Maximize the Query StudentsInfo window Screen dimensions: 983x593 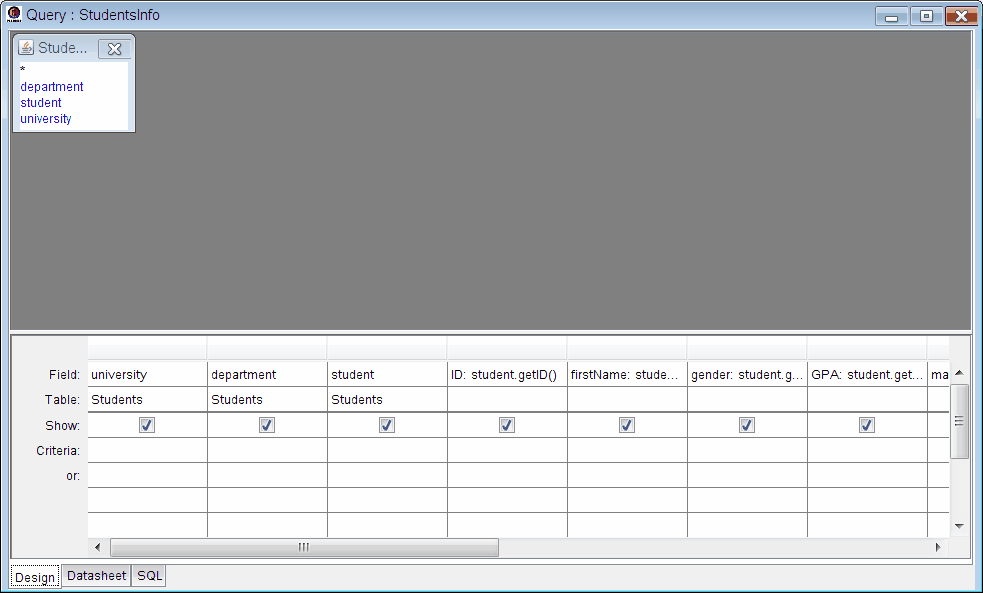click(x=927, y=16)
